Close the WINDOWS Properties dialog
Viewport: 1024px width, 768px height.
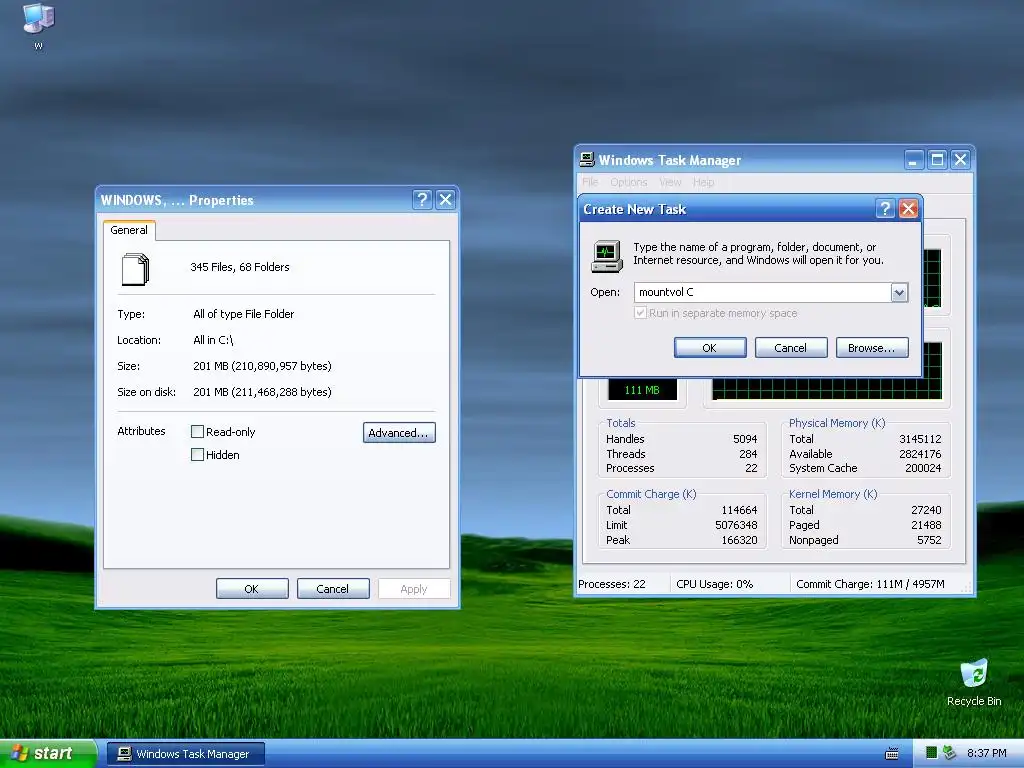pos(445,200)
